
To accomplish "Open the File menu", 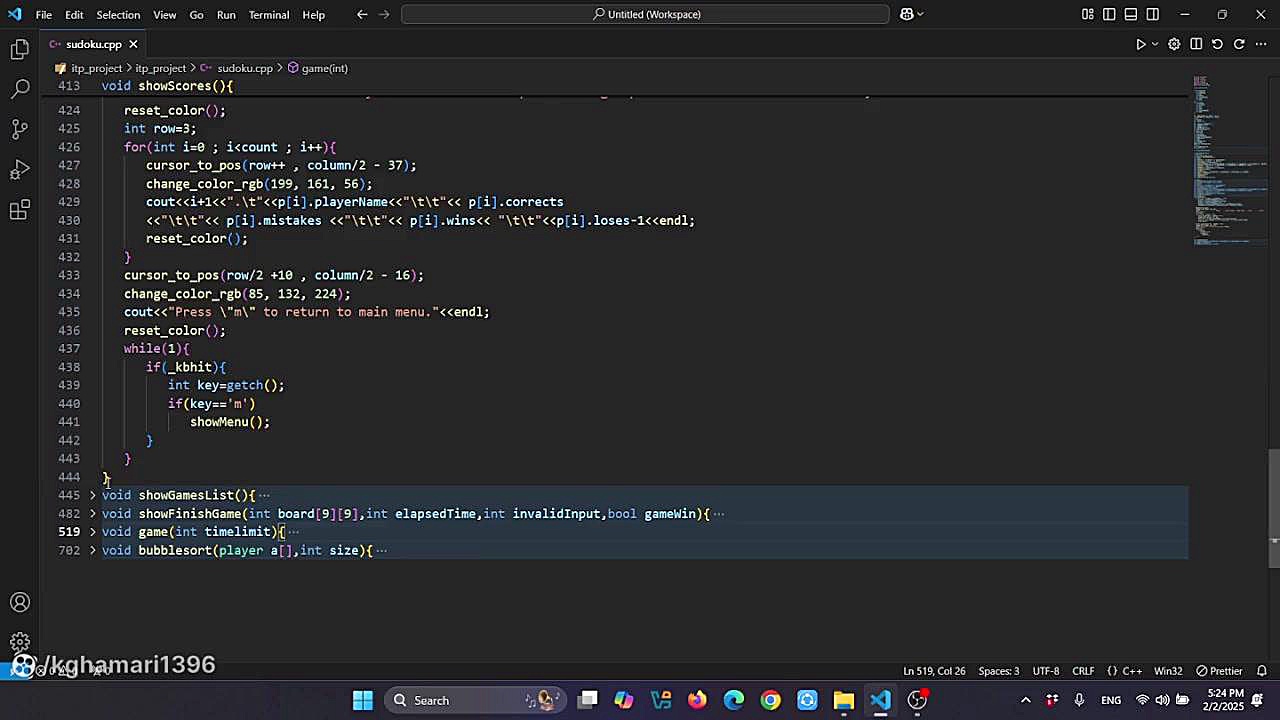I will [x=44, y=15].
